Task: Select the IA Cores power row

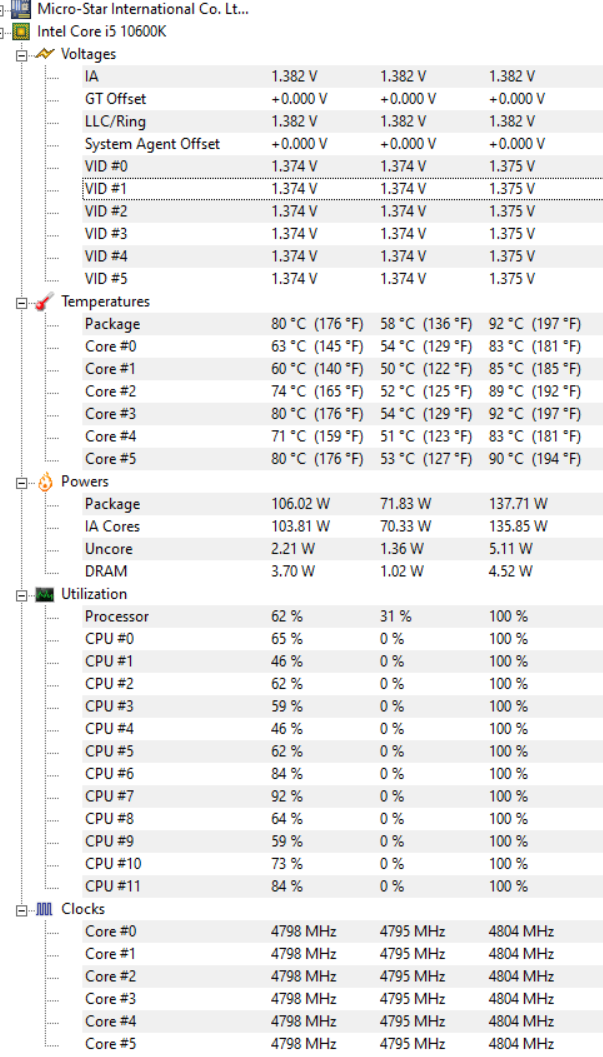Action: point(112,526)
